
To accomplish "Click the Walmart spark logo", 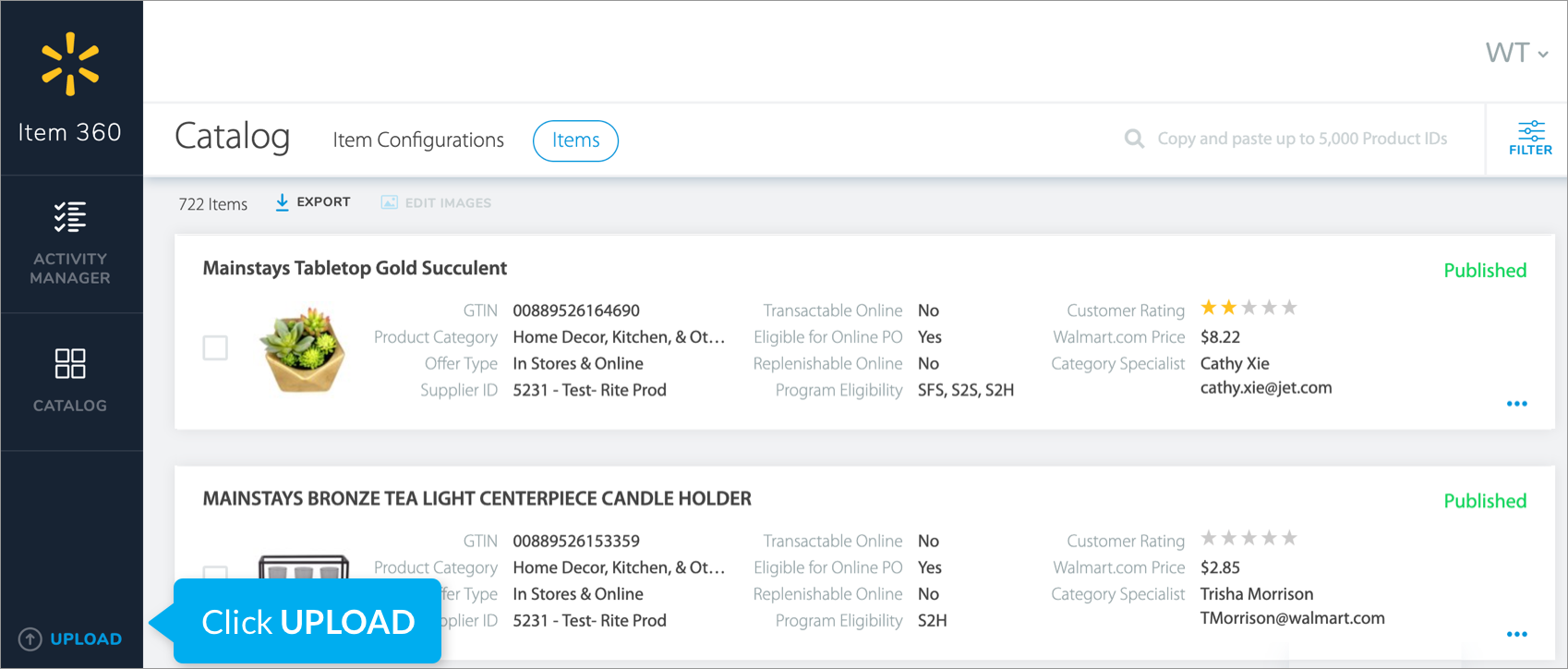I will tap(70, 64).
